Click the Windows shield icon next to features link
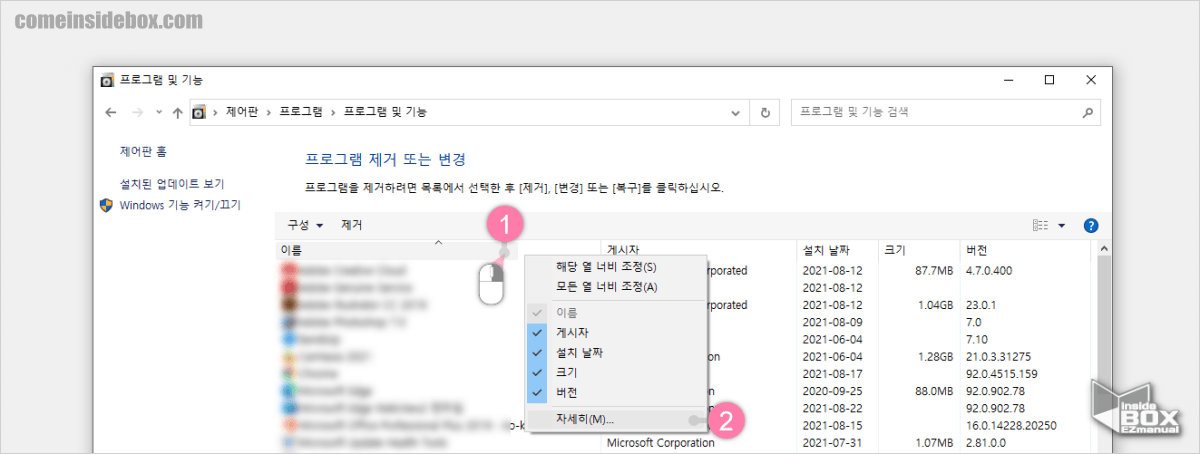Screen dimensions: 1200x454 pyautogui.click(x=107, y=205)
